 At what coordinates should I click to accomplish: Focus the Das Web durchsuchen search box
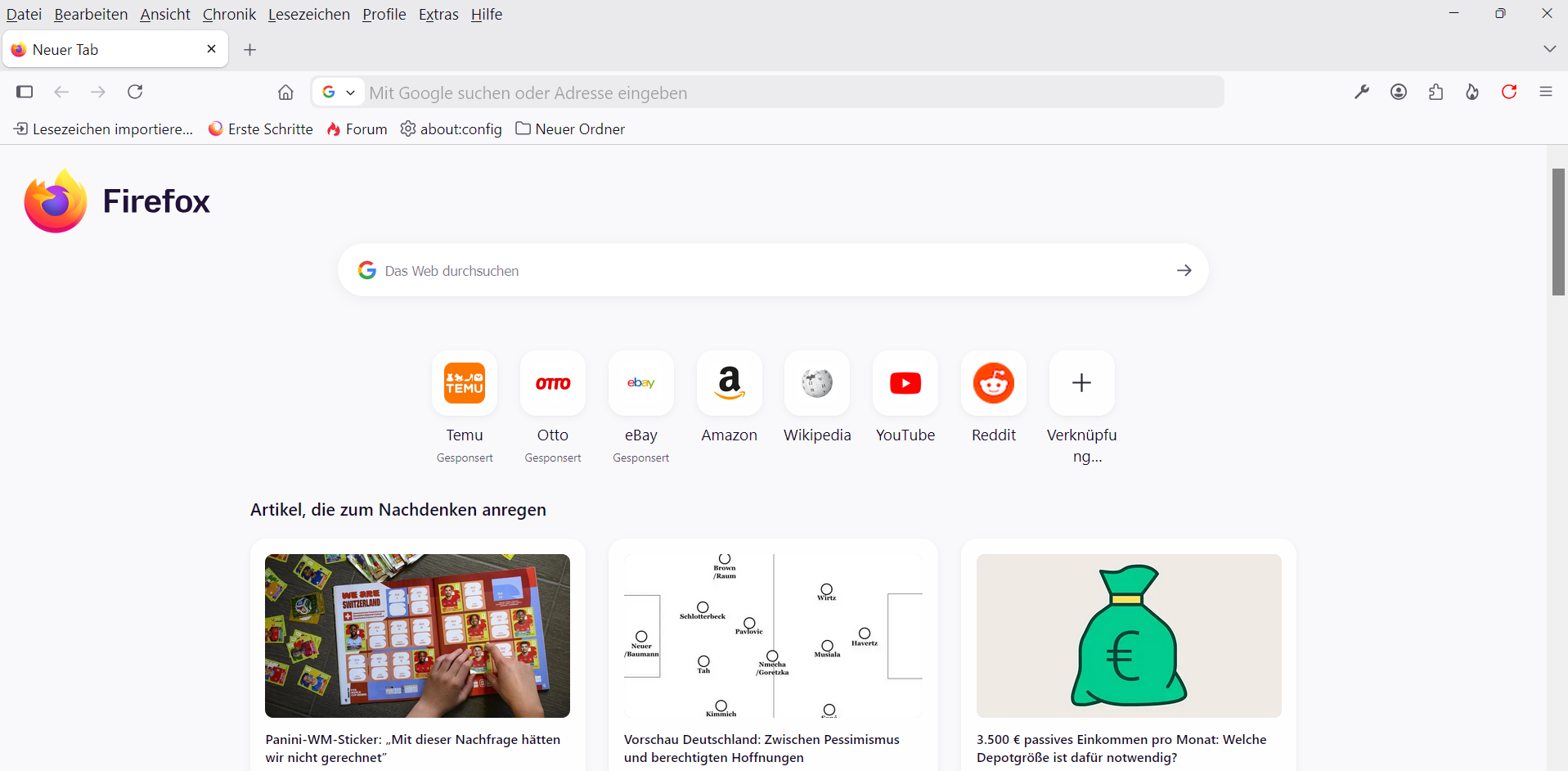(x=773, y=270)
